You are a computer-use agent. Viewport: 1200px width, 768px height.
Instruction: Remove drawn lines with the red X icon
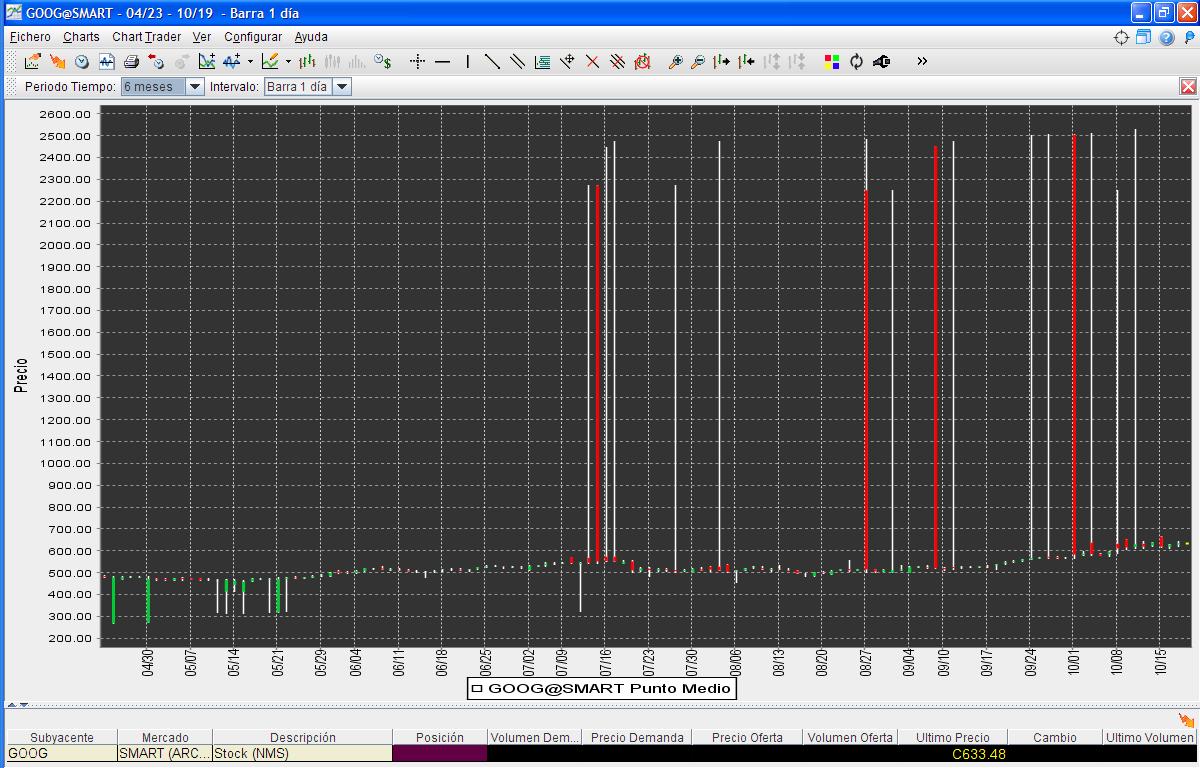click(592, 62)
